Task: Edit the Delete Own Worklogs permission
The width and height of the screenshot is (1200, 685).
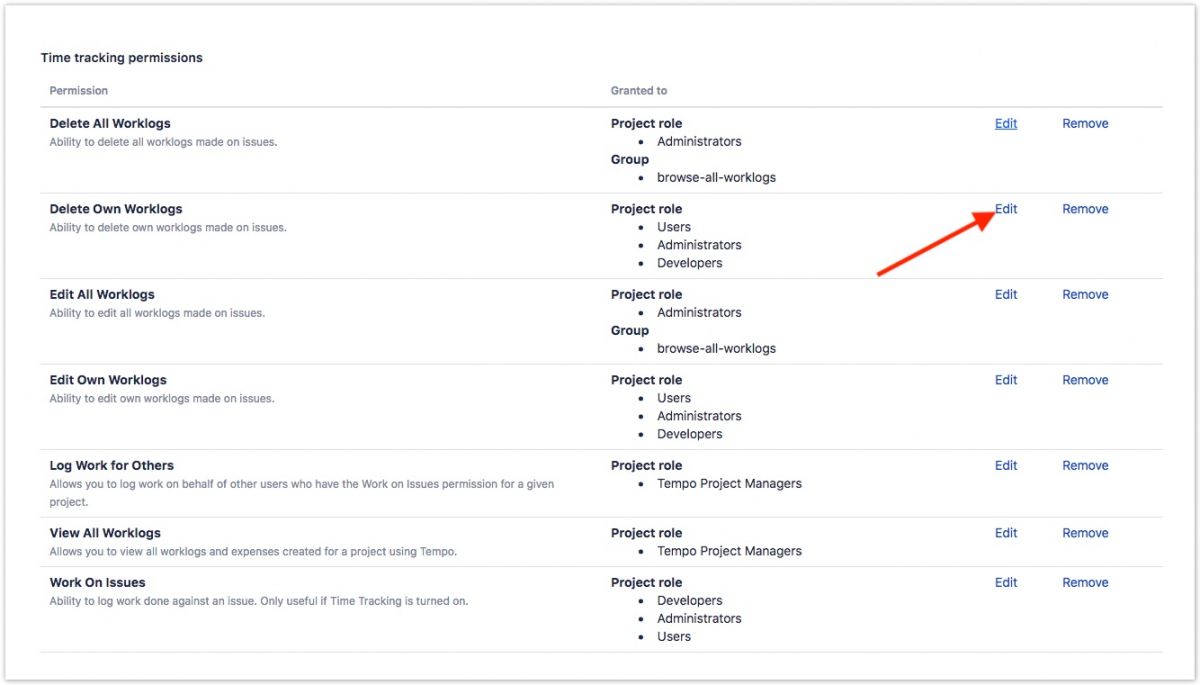Action: point(1005,209)
